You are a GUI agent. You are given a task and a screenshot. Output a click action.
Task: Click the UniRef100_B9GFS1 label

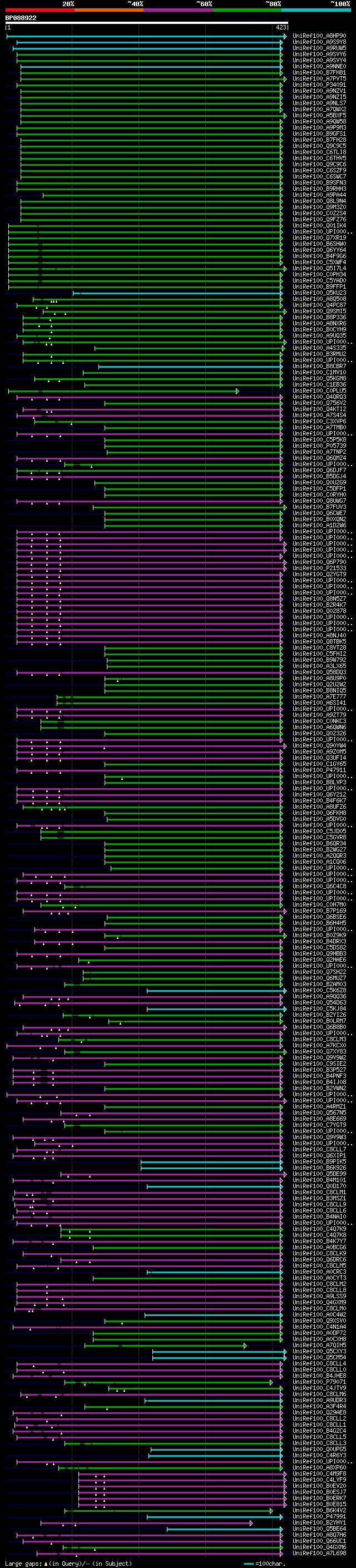(x=319, y=133)
